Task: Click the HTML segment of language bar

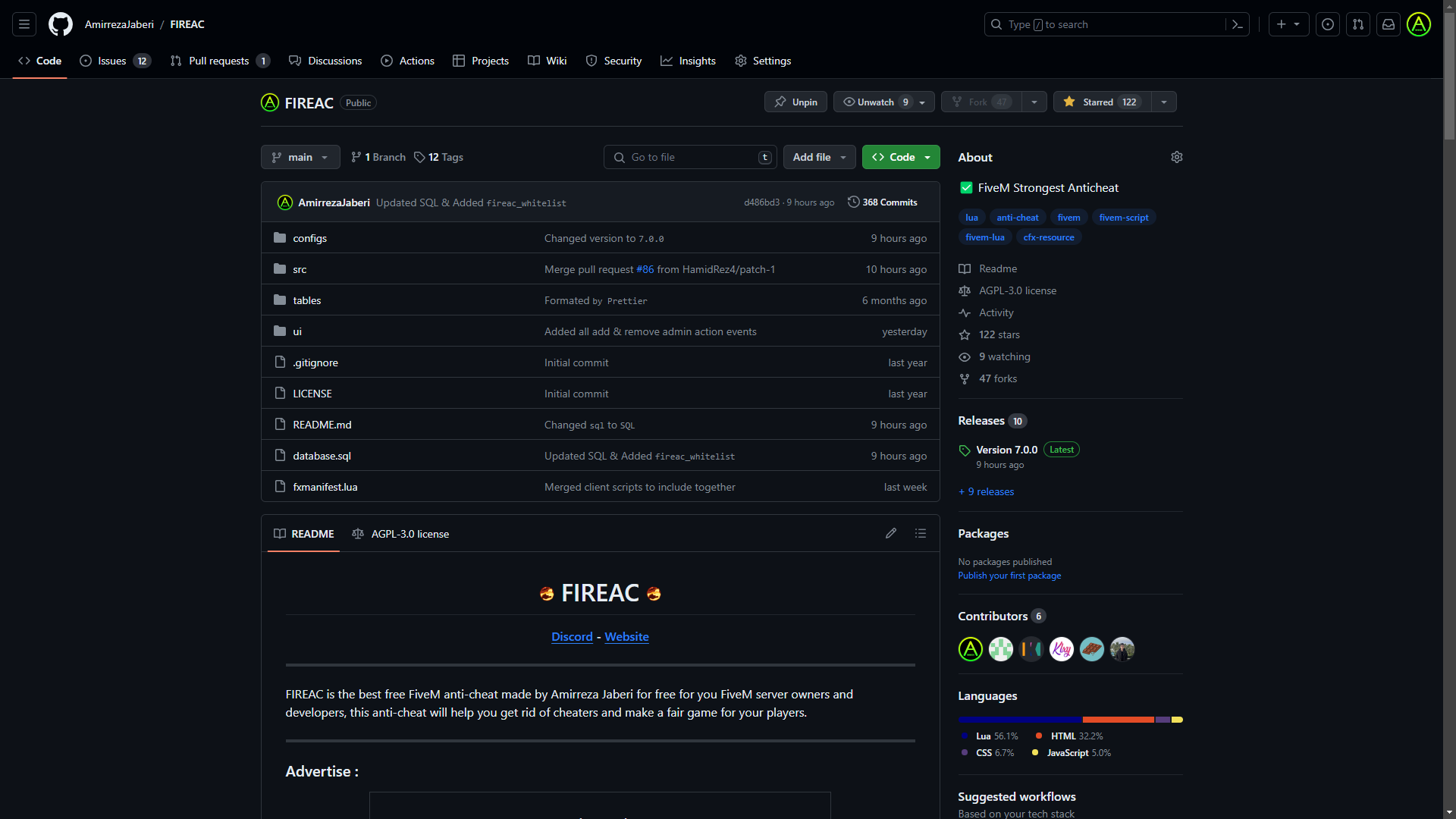Action: tap(1119, 720)
